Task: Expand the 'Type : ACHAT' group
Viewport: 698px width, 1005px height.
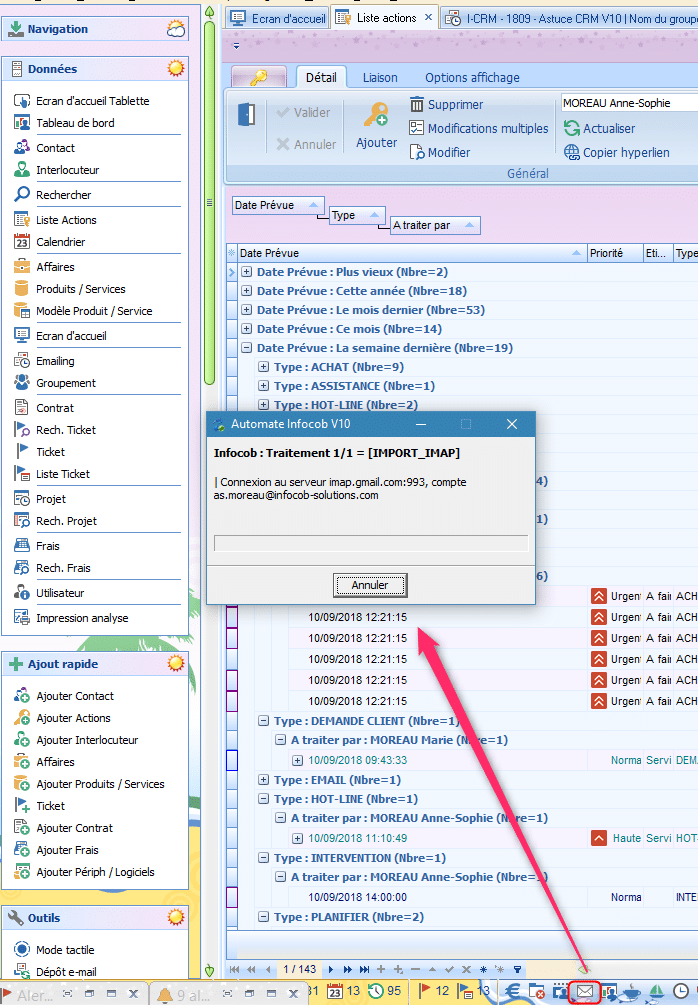Action: click(264, 367)
